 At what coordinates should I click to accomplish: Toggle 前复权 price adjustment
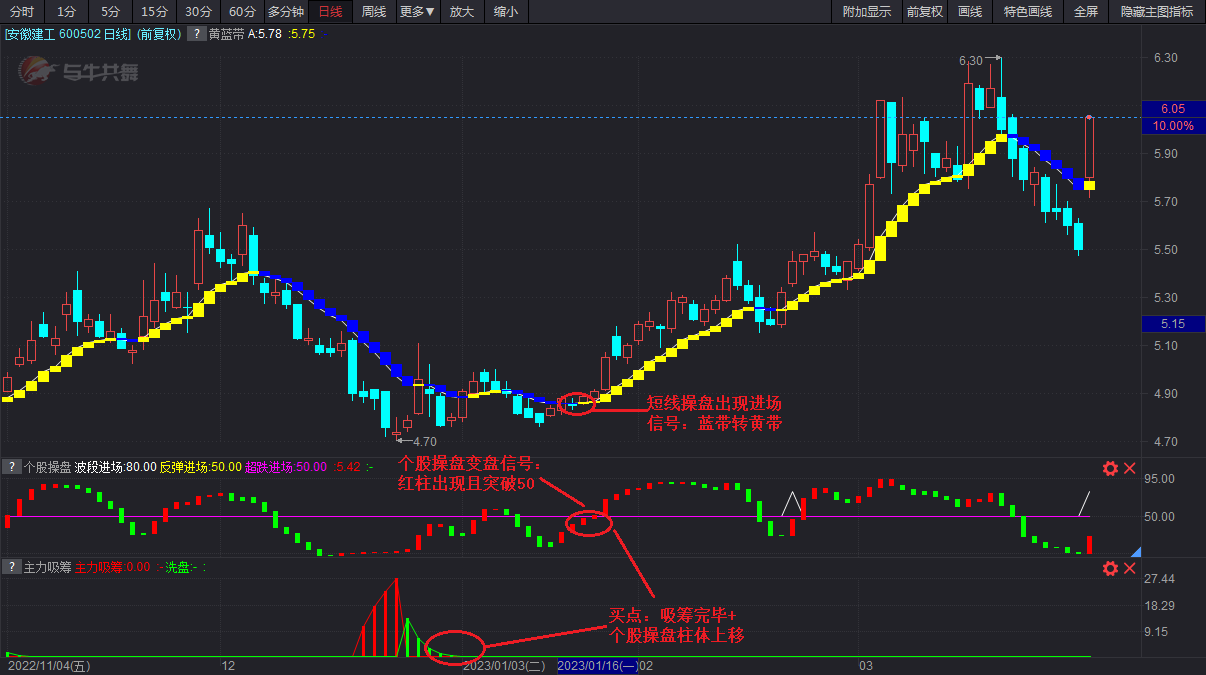pyautogui.click(x=925, y=12)
